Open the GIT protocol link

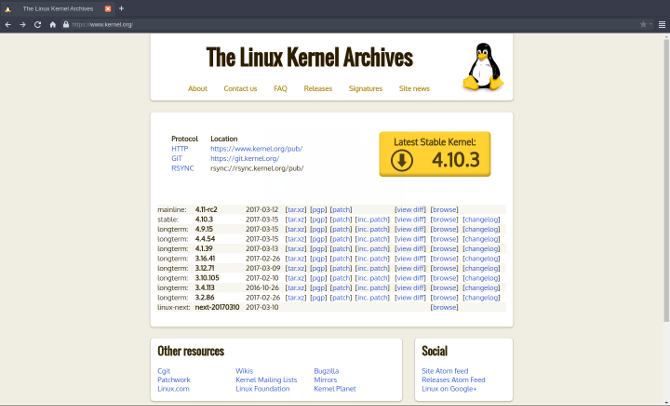176,159
